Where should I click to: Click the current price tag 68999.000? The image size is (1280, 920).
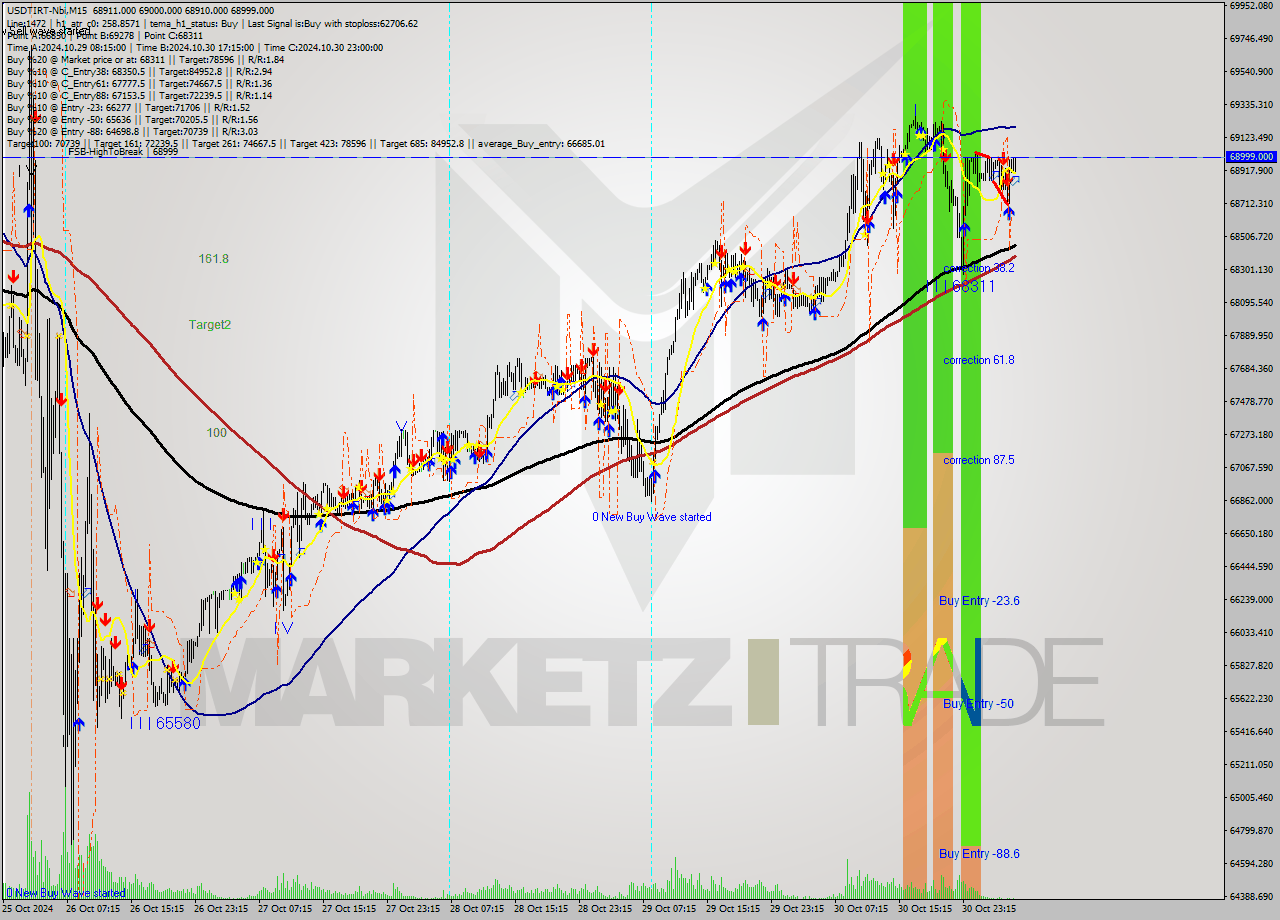[x=1251, y=157]
